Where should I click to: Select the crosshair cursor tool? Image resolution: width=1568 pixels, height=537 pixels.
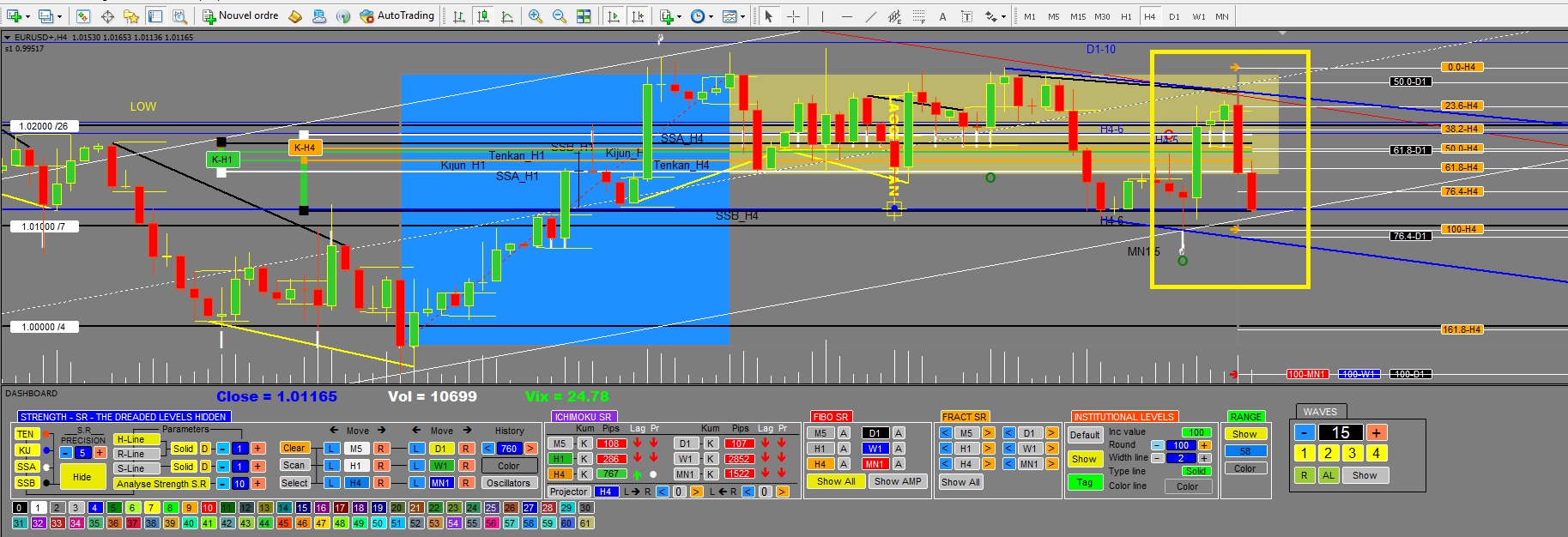pyautogui.click(x=793, y=16)
